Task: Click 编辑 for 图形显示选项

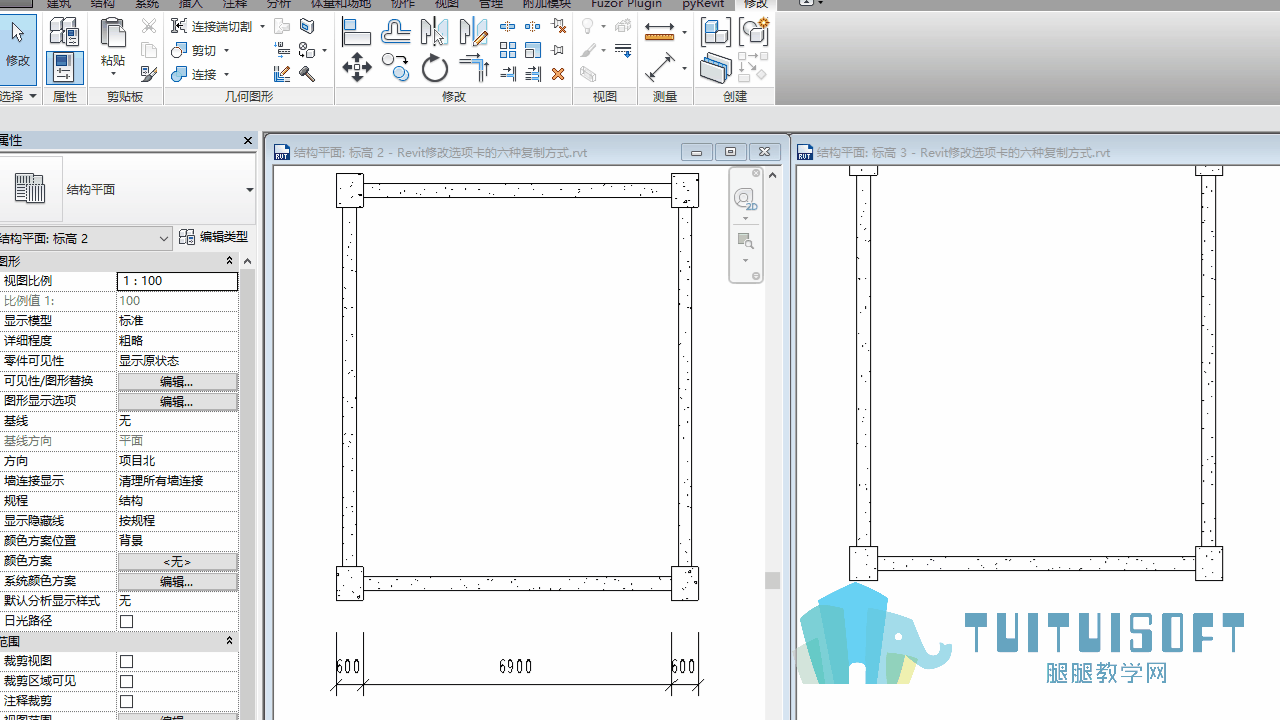Action: (x=177, y=401)
